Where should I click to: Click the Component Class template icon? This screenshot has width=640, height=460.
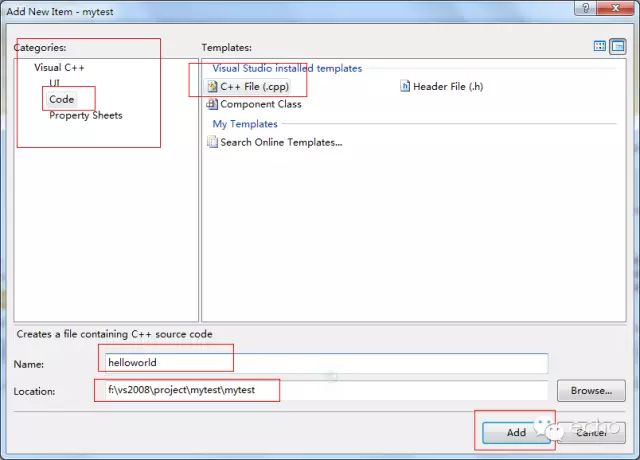pyautogui.click(x=212, y=104)
